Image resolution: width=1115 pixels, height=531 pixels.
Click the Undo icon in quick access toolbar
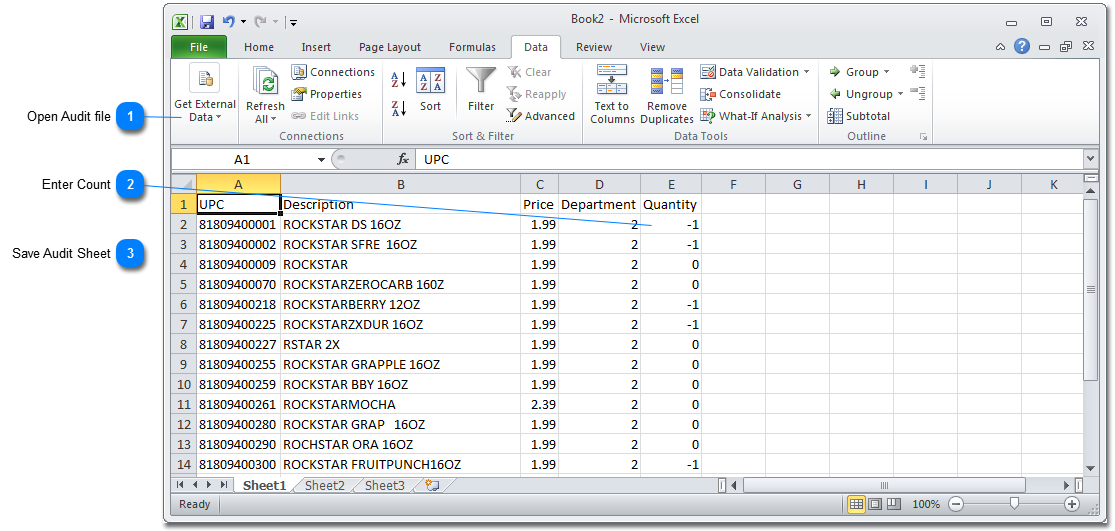228,22
